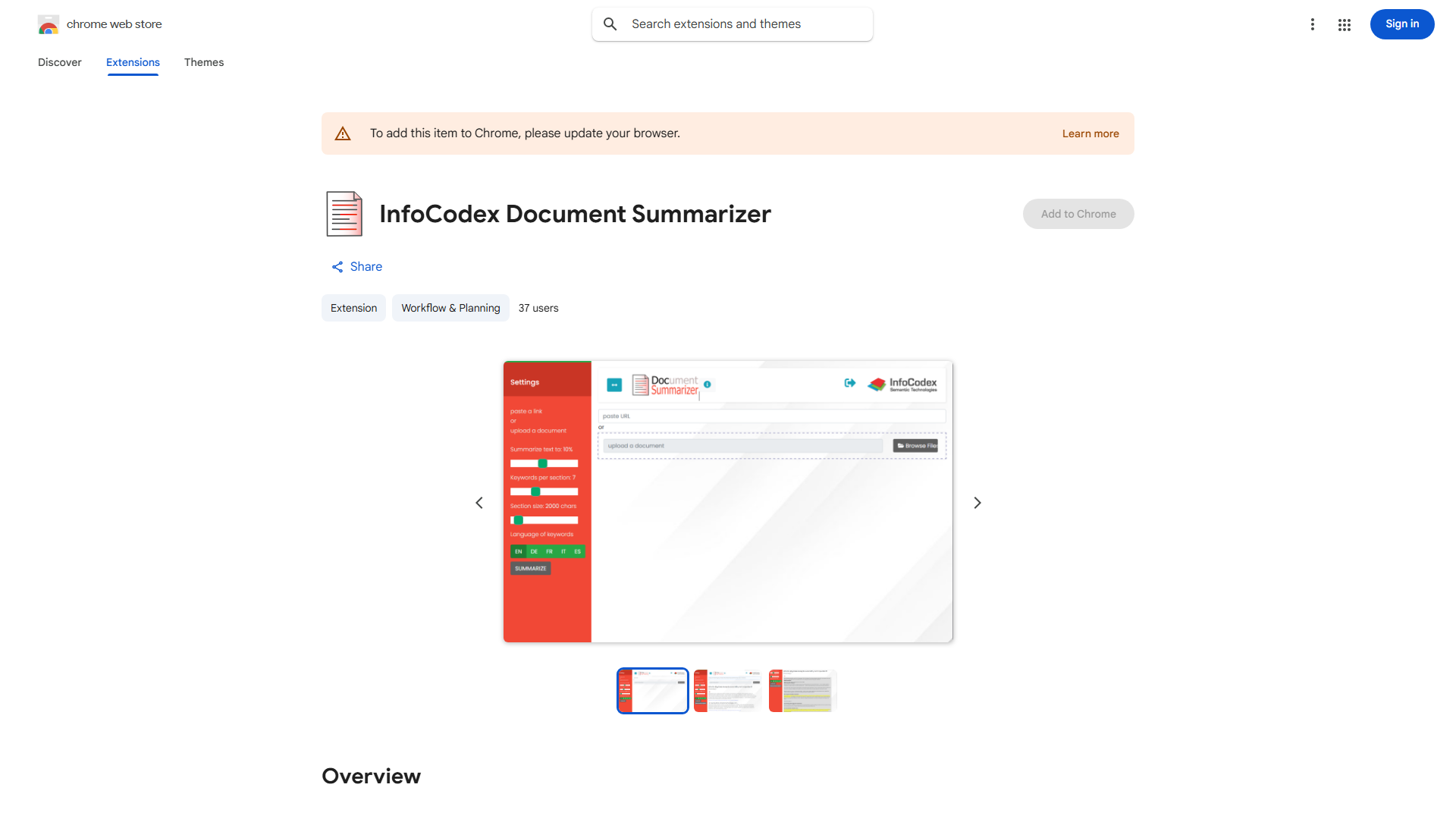Collapse the browser update warning via Learn more
The width and height of the screenshot is (1456, 819).
click(x=1090, y=133)
